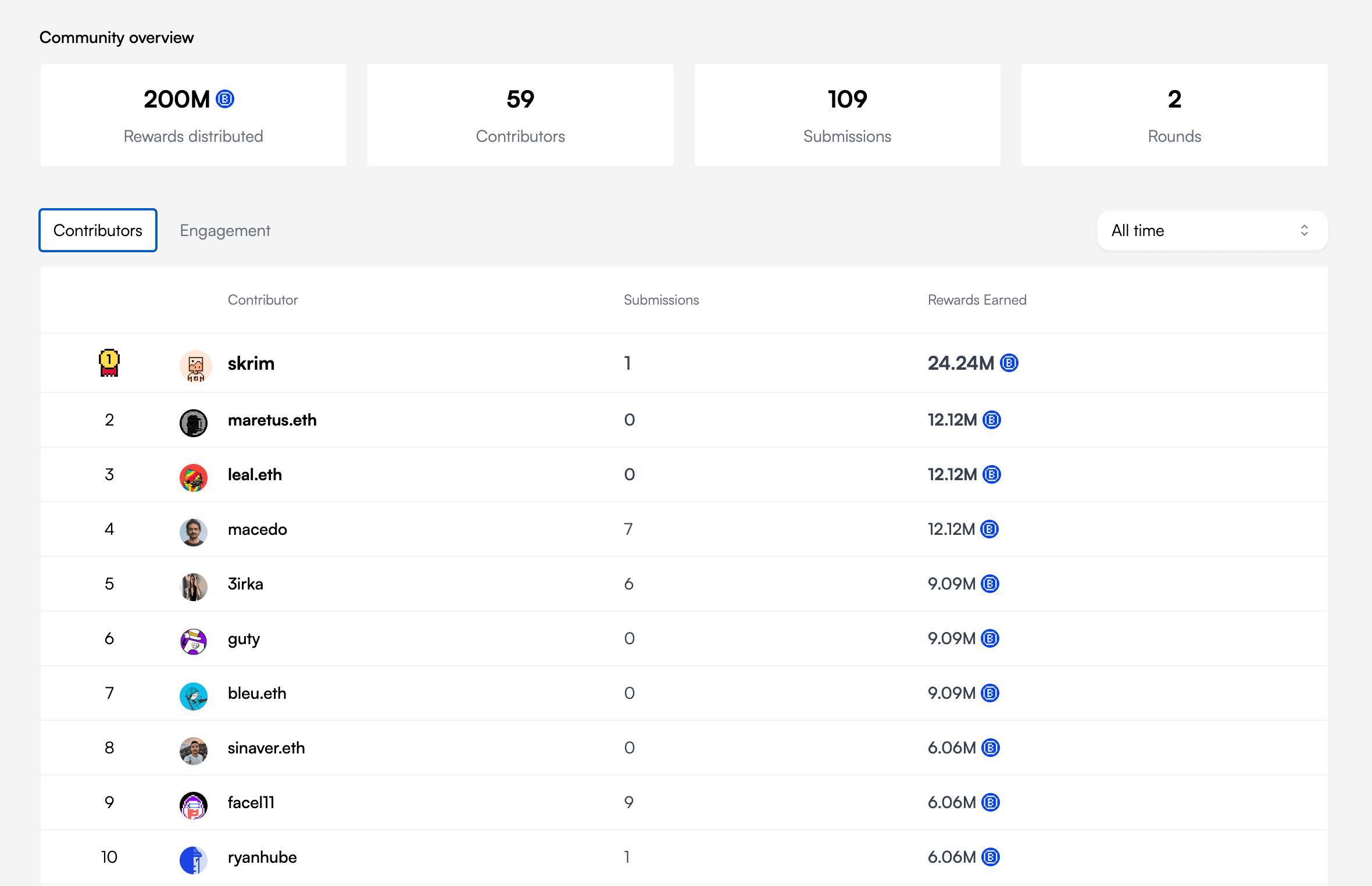Click facel11's avatar icon
1372x886 pixels.
pyautogui.click(x=194, y=805)
